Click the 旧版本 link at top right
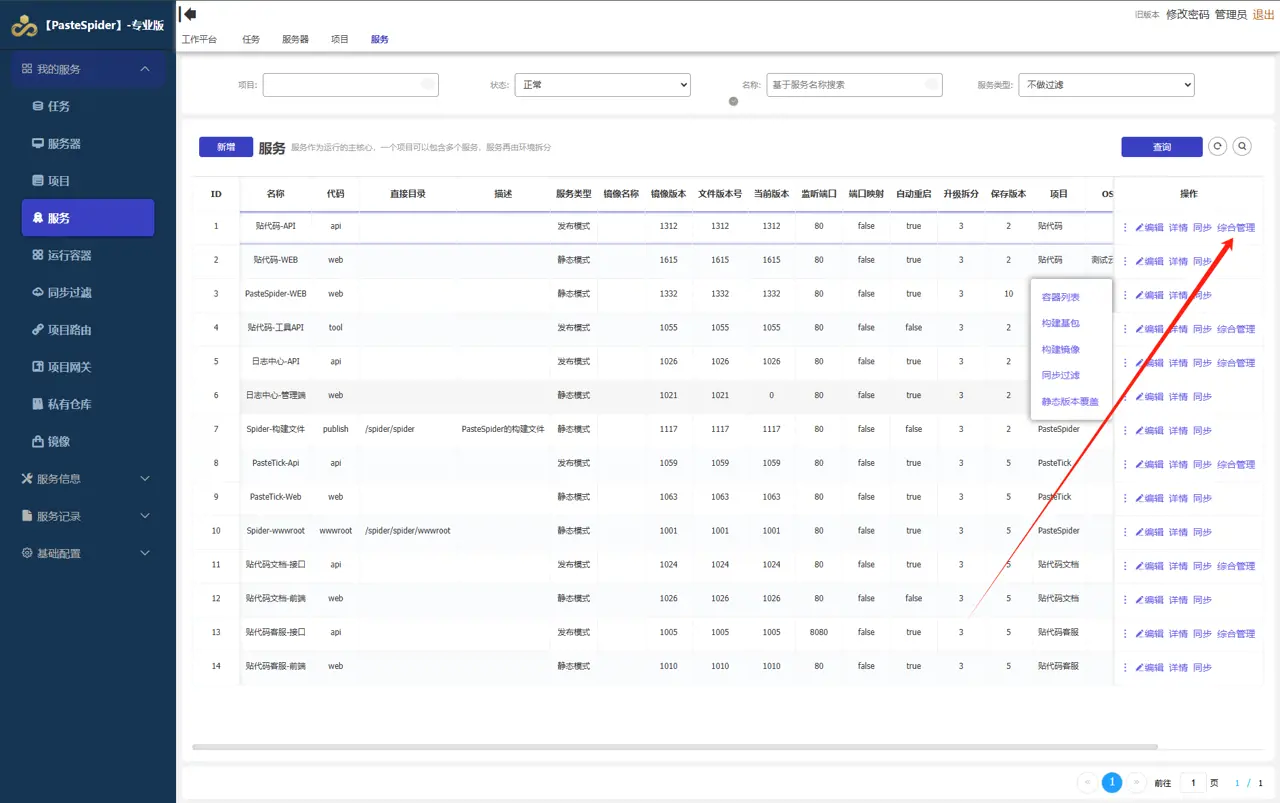The width and height of the screenshot is (1280, 803). click(x=1147, y=15)
